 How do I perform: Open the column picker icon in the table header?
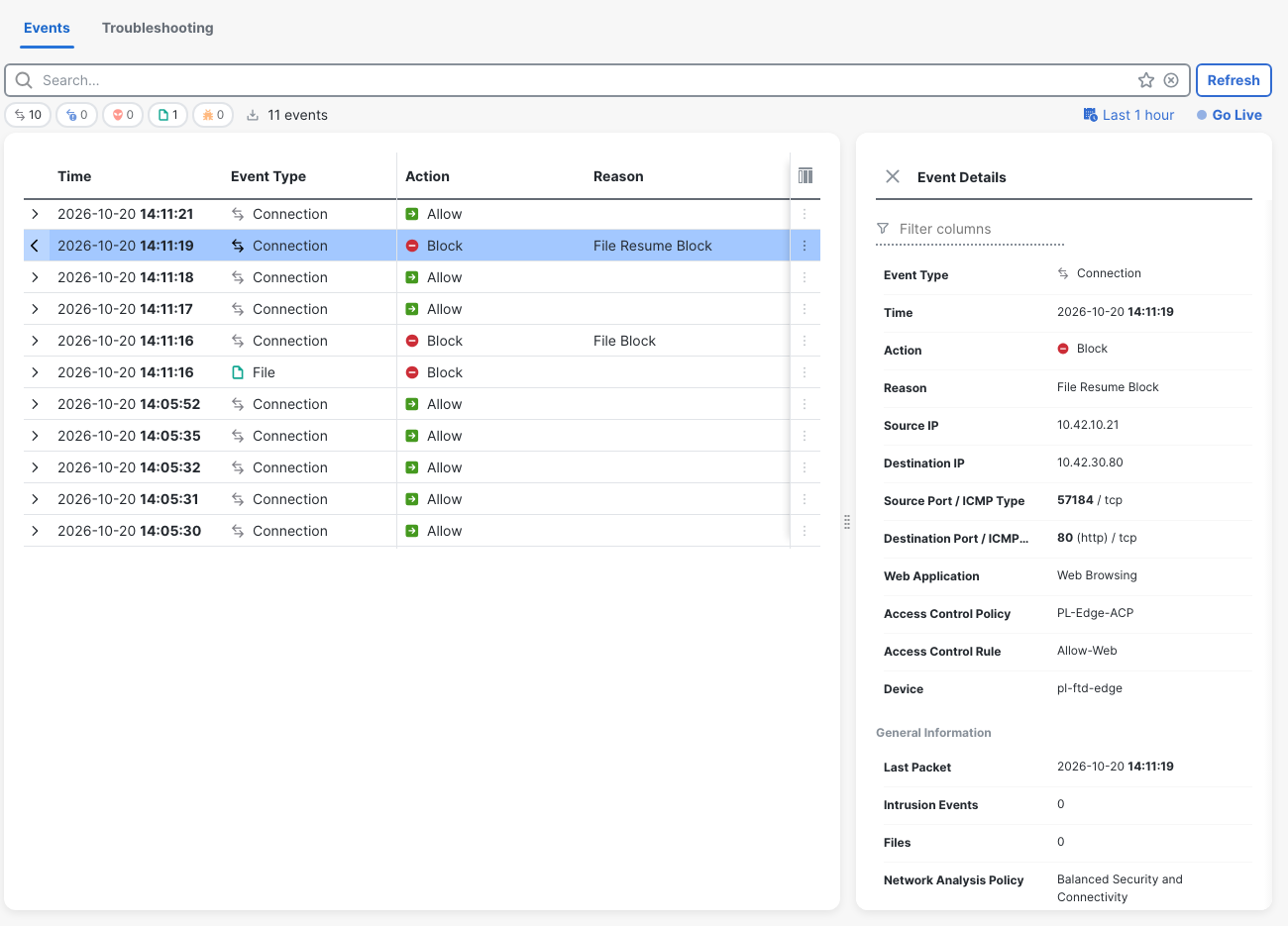point(805,175)
